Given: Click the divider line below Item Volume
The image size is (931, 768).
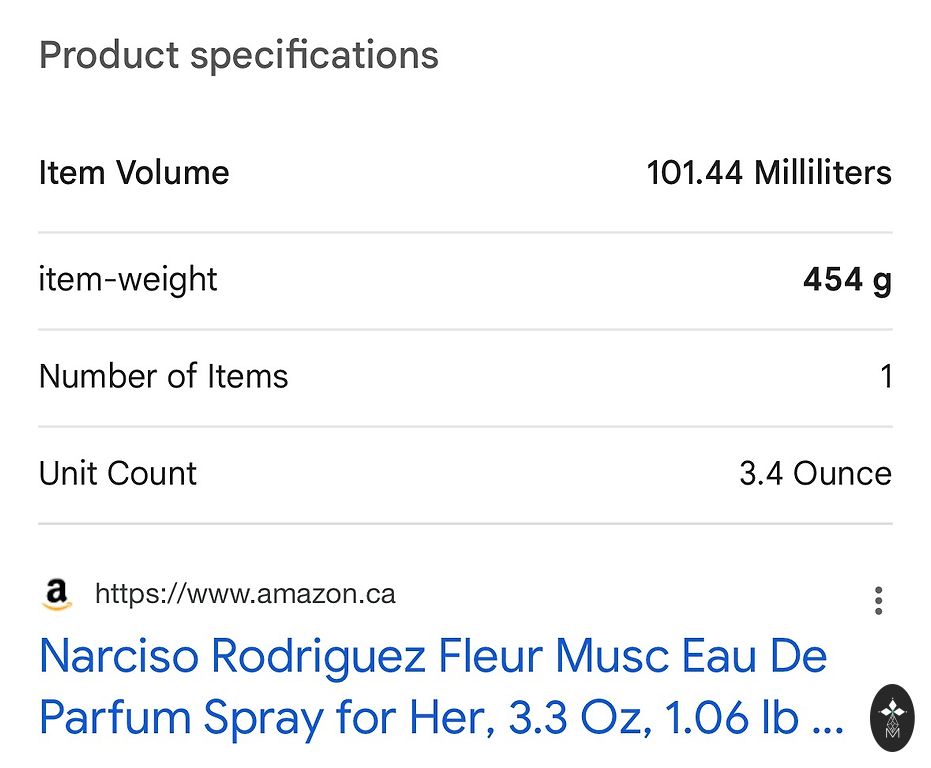Looking at the screenshot, I should [465, 232].
